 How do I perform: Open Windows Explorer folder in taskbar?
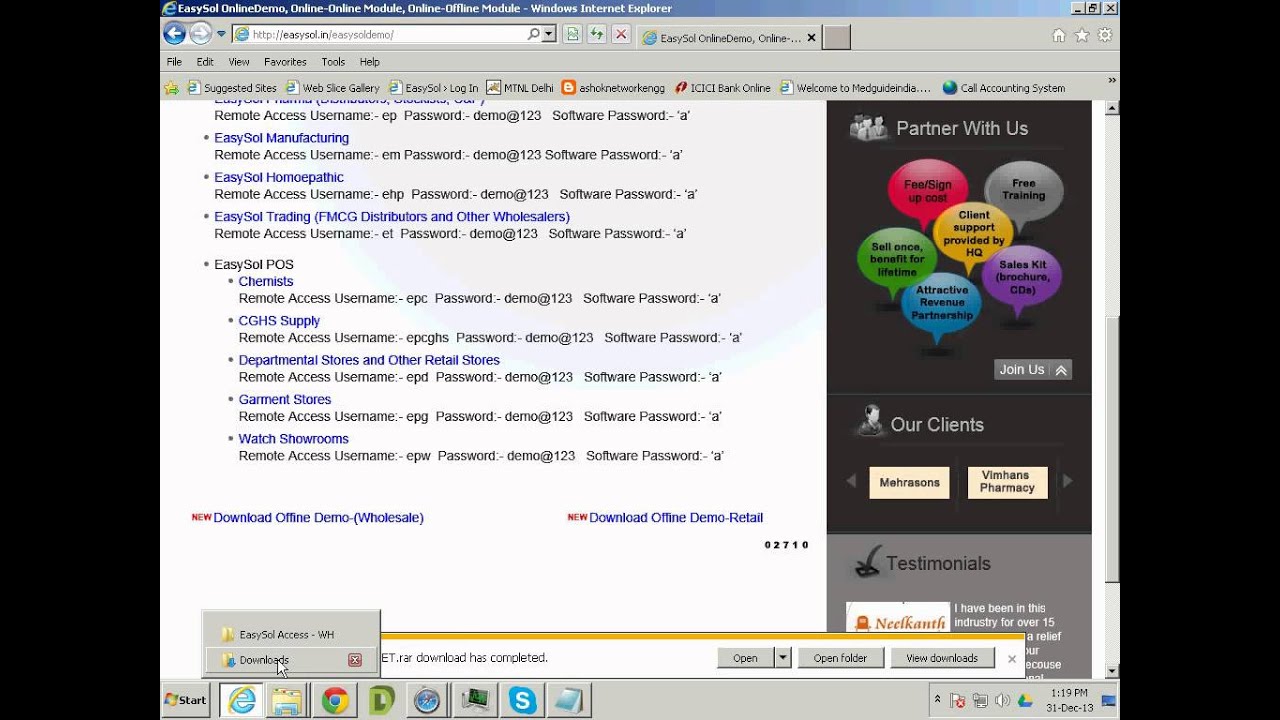pos(287,700)
